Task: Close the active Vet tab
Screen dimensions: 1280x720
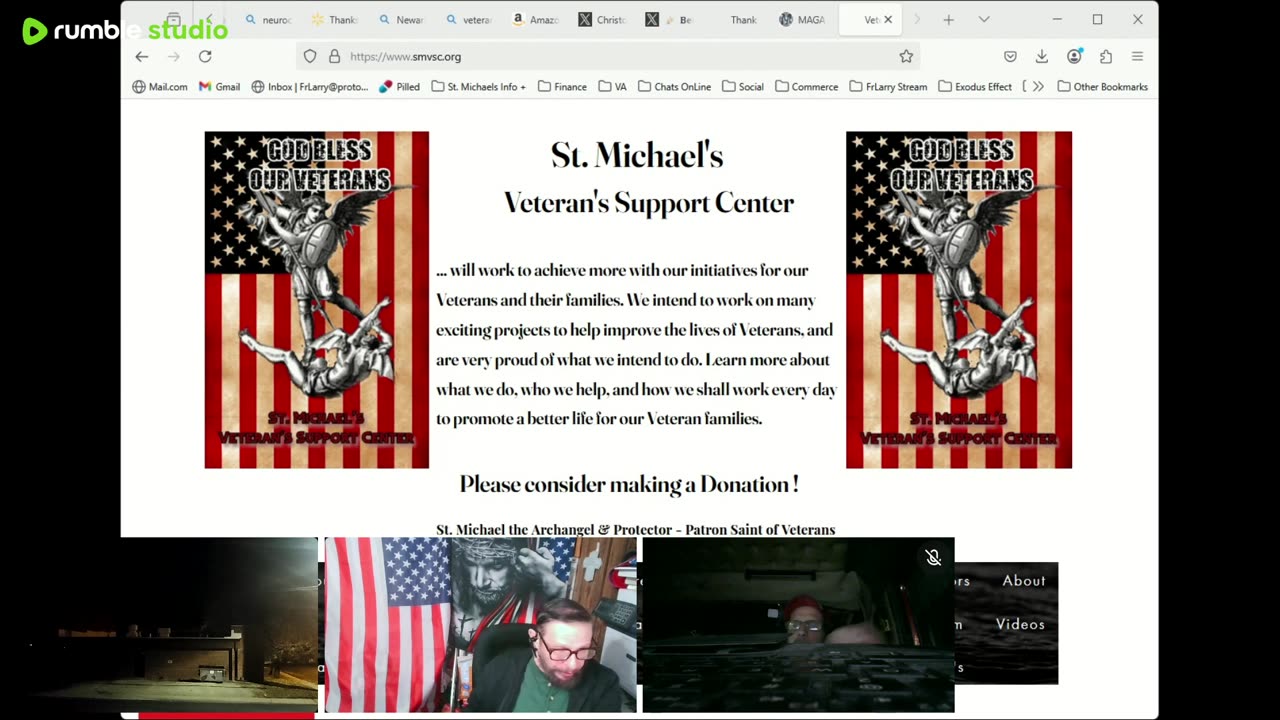Action: coord(887,20)
